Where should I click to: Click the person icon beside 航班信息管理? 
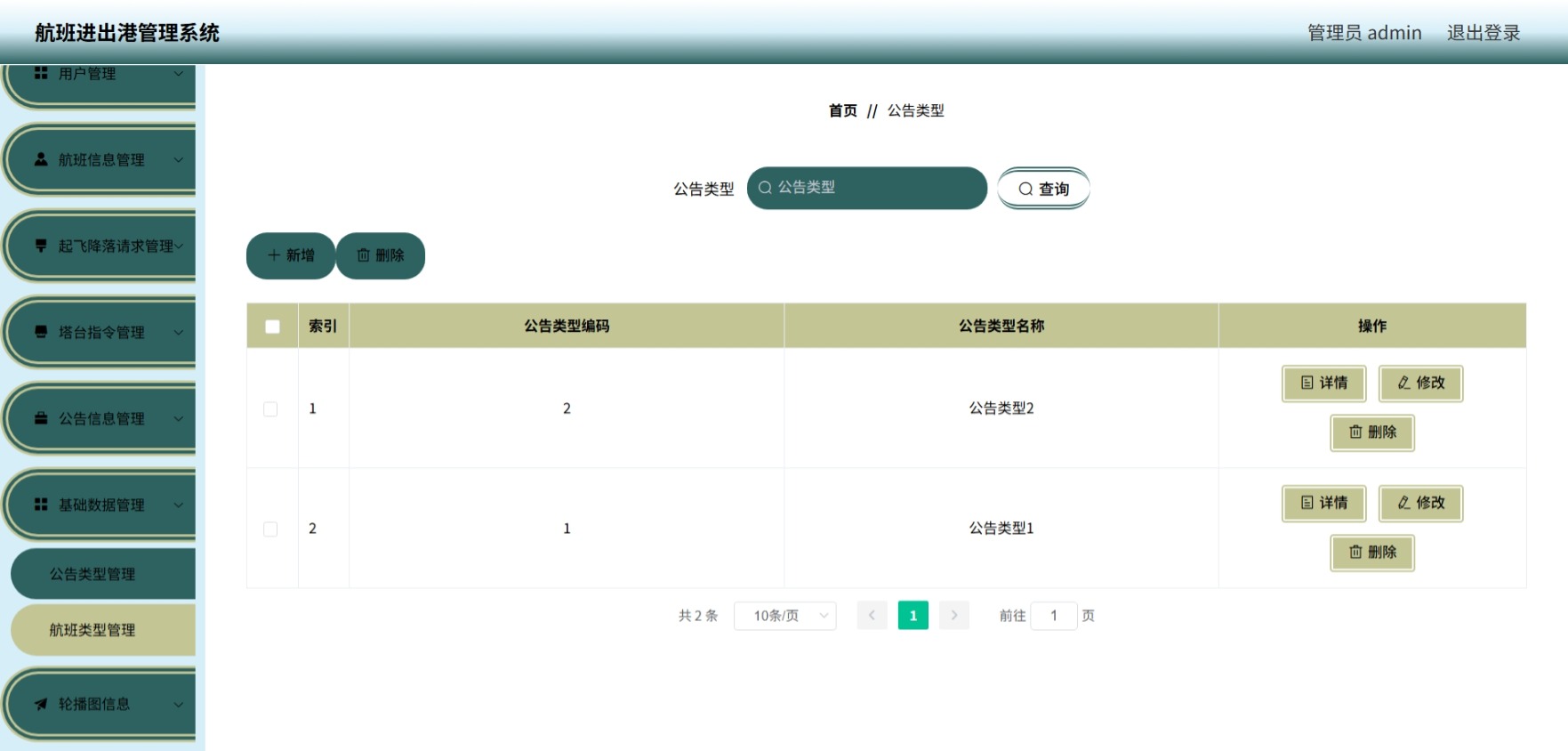pyautogui.click(x=41, y=159)
